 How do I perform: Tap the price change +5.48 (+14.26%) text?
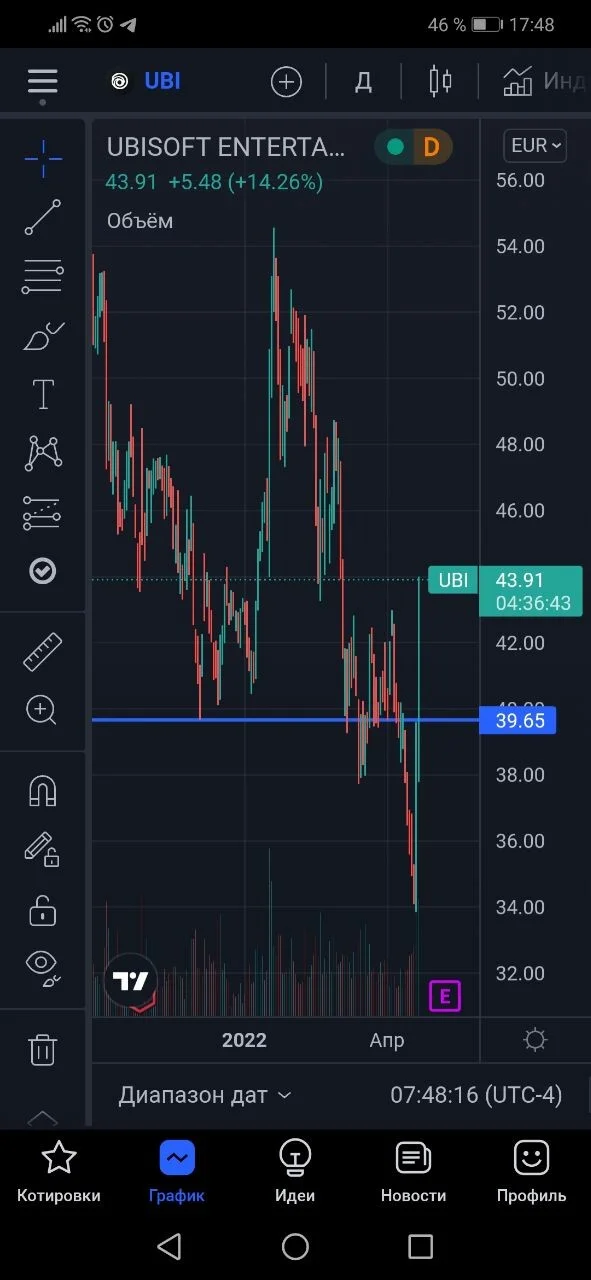point(246,182)
